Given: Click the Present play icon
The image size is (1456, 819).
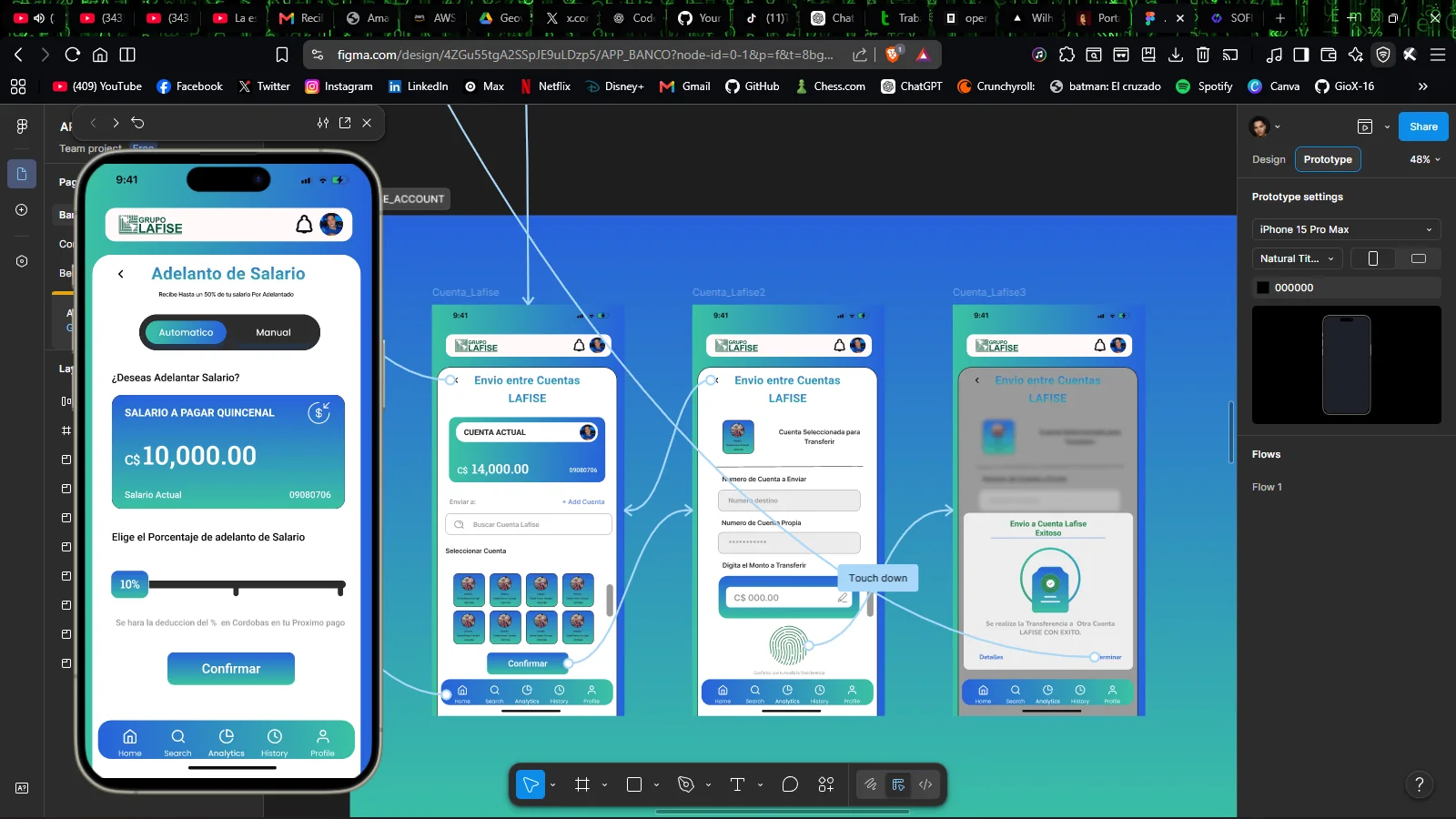Looking at the screenshot, I should (1364, 126).
